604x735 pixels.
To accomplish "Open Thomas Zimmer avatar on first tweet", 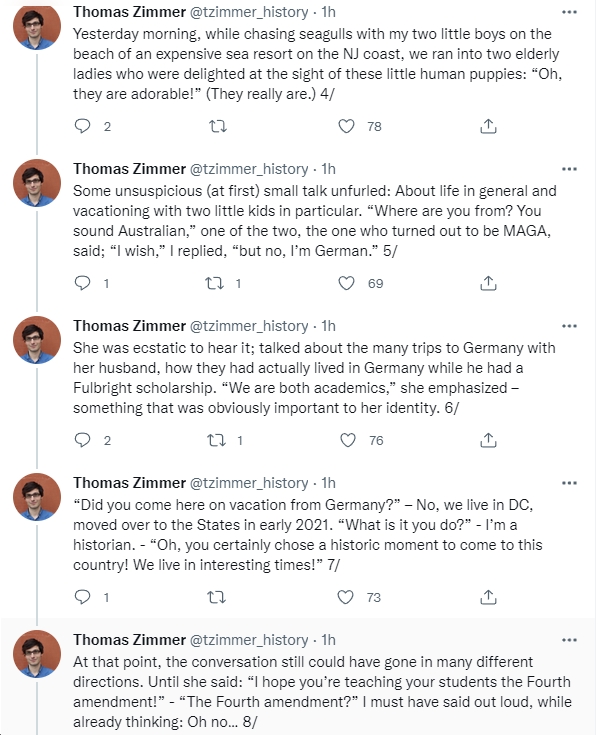I will point(37,26).
